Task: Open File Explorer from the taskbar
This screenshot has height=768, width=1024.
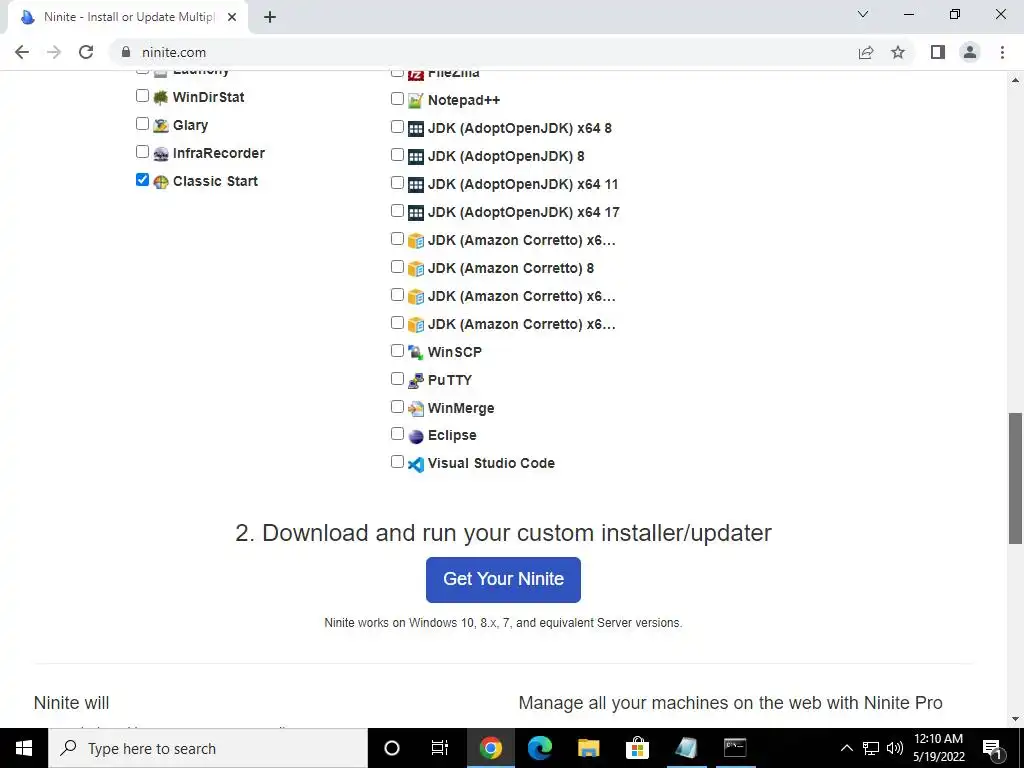Action: coord(588,748)
